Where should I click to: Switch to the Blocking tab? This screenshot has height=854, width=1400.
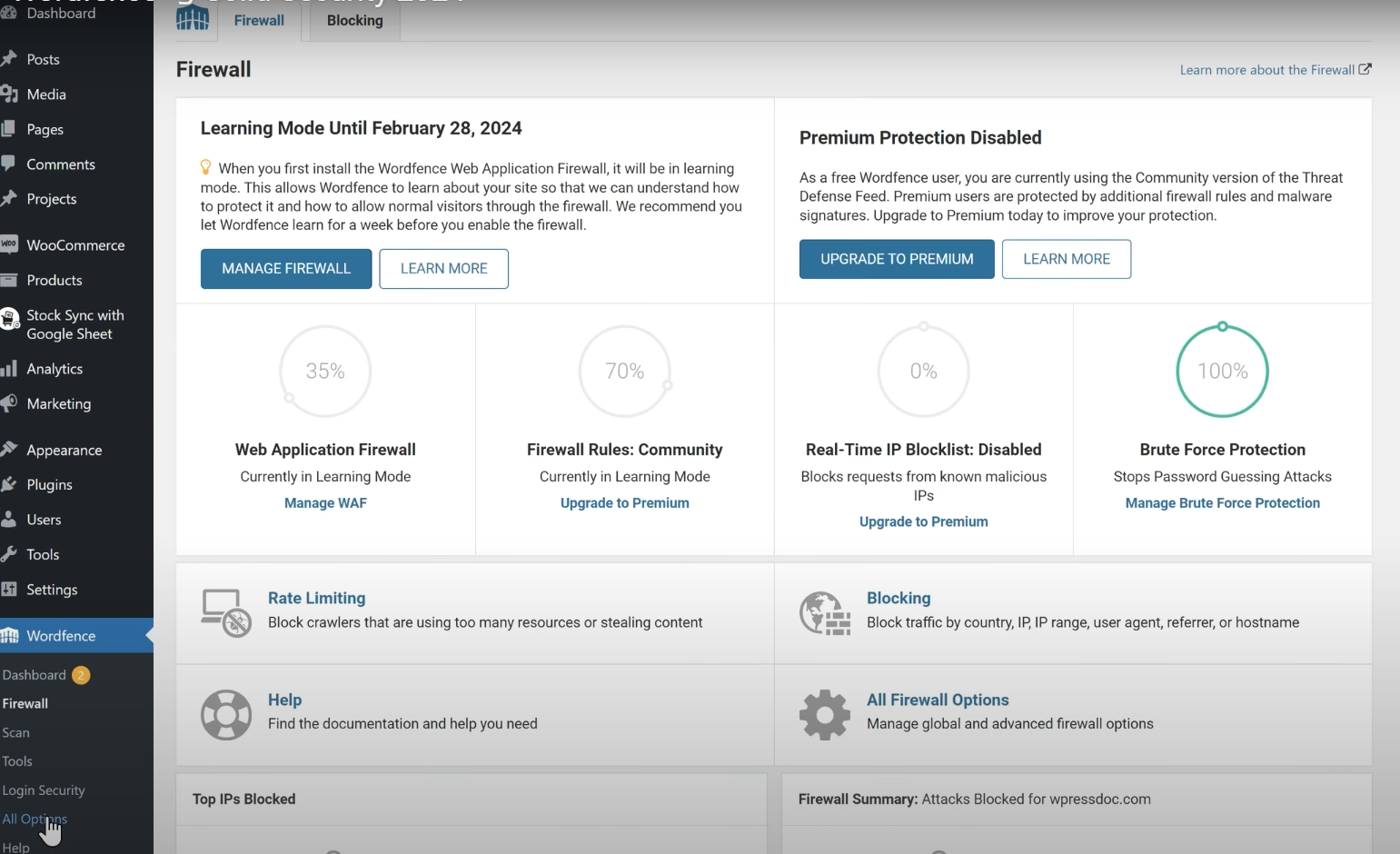[353, 20]
